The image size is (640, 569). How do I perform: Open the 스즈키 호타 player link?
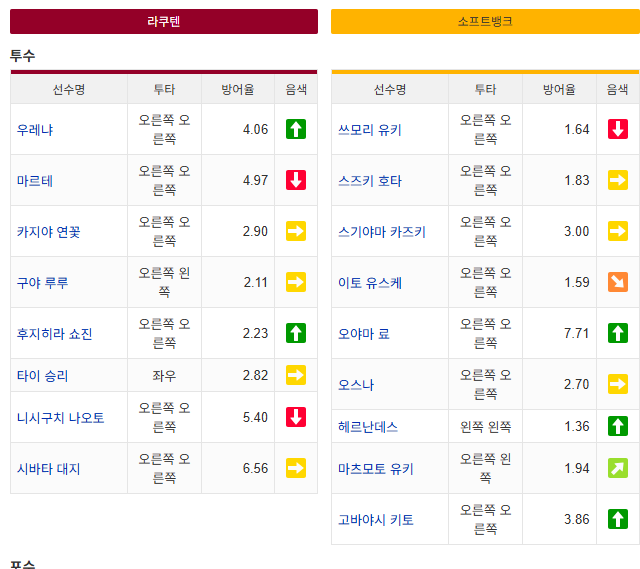370,181
